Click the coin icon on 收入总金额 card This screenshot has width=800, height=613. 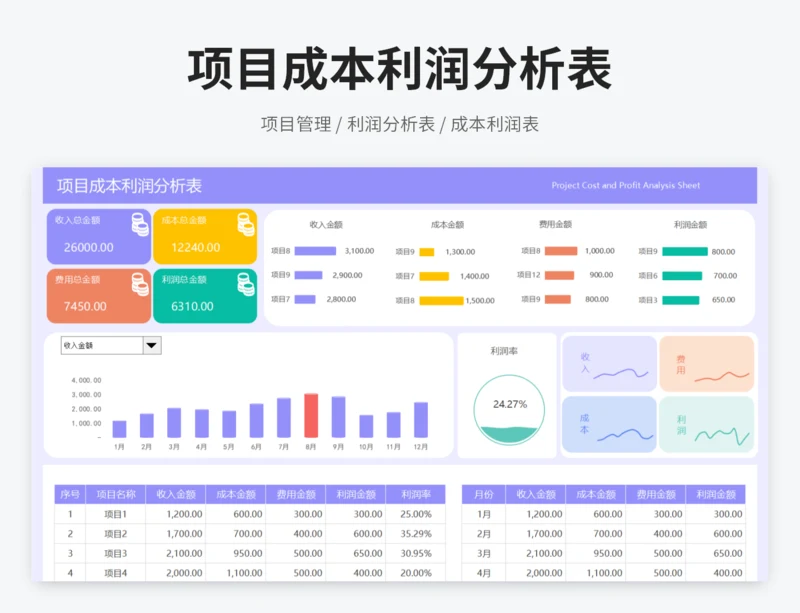click(x=140, y=225)
